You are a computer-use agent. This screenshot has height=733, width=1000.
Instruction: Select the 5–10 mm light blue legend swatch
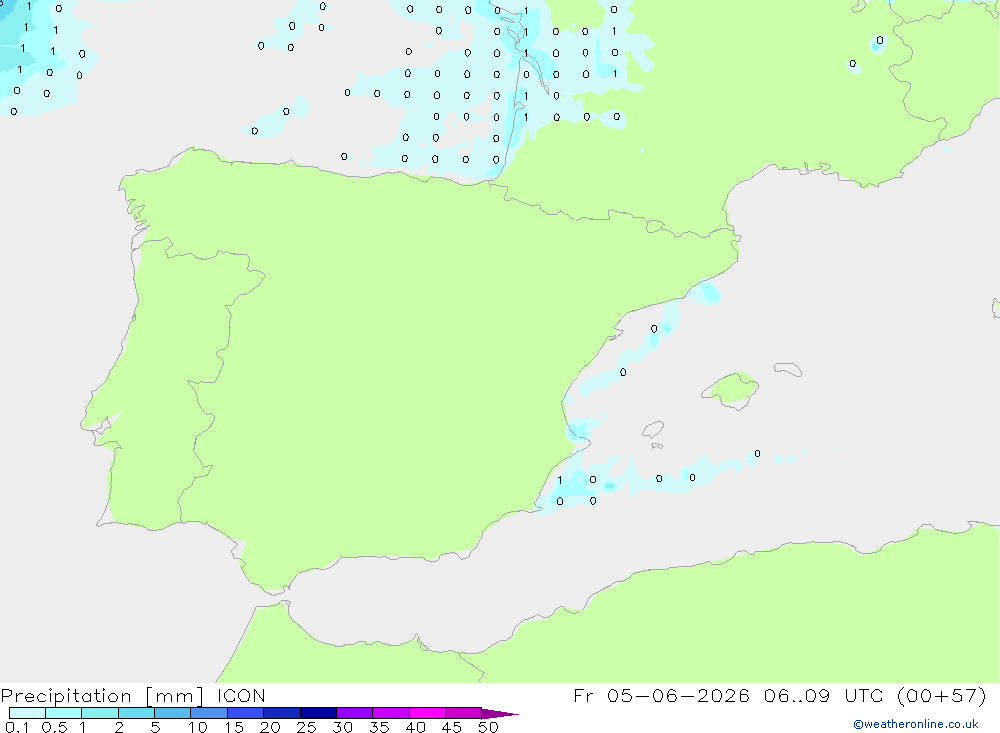click(x=173, y=713)
